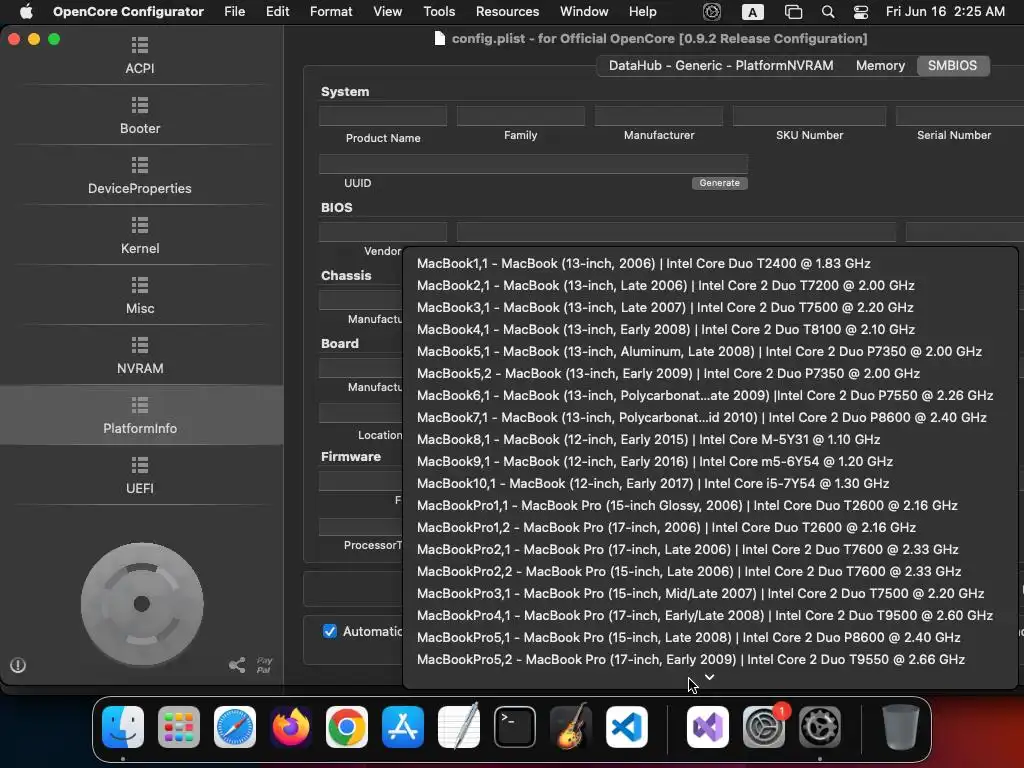This screenshot has height=768, width=1024.
Task: Open System Preferences with update badge
Action: (764, 727)
